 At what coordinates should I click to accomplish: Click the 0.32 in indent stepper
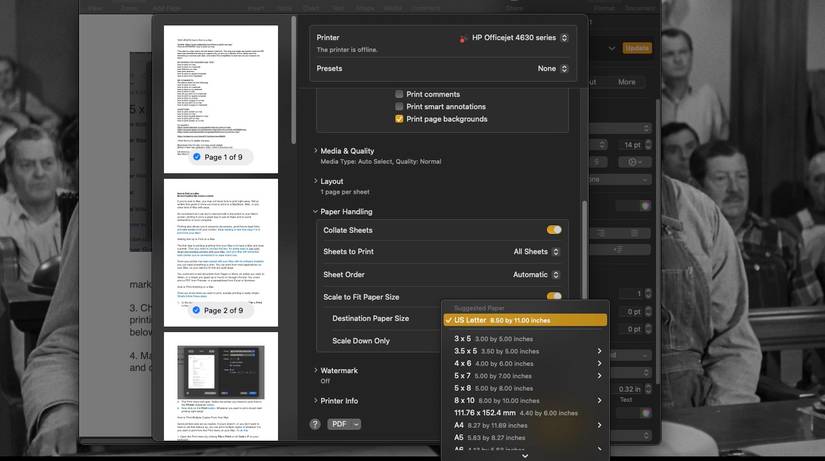[x=648, y=389]
